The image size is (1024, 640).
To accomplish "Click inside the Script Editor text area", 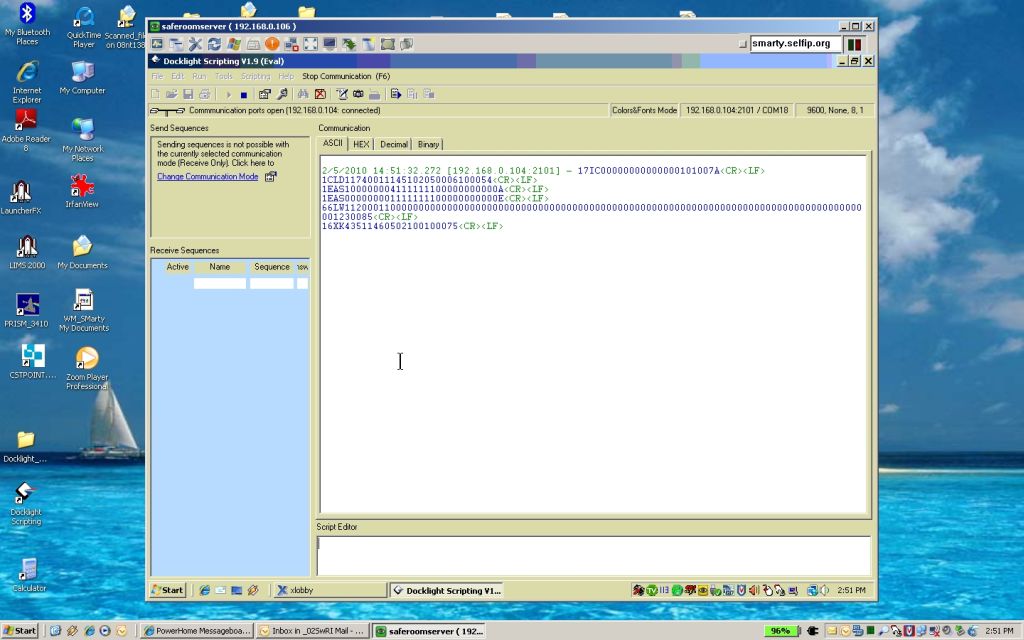I will tap(594, 555).
